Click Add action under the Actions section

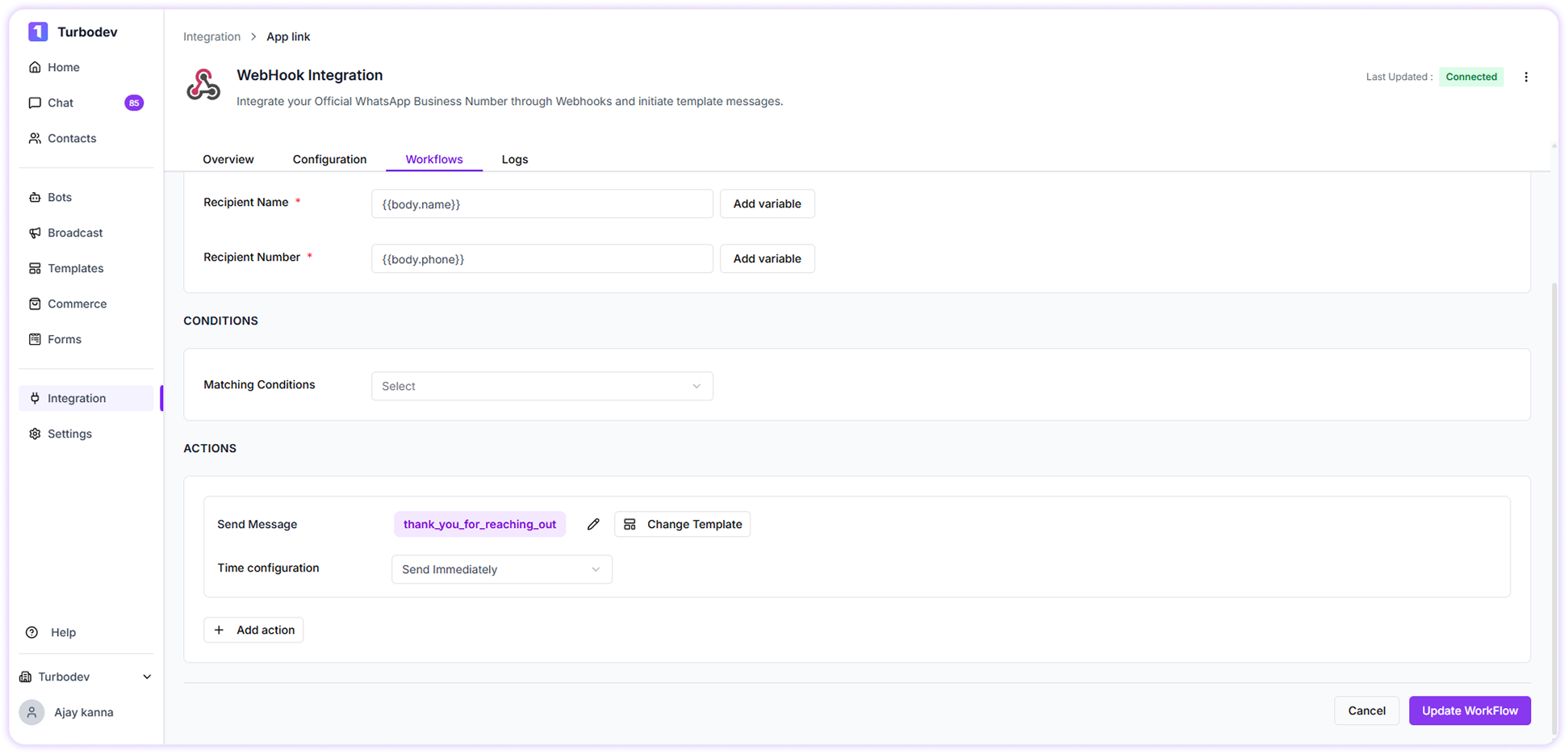(x=253, y=630)
